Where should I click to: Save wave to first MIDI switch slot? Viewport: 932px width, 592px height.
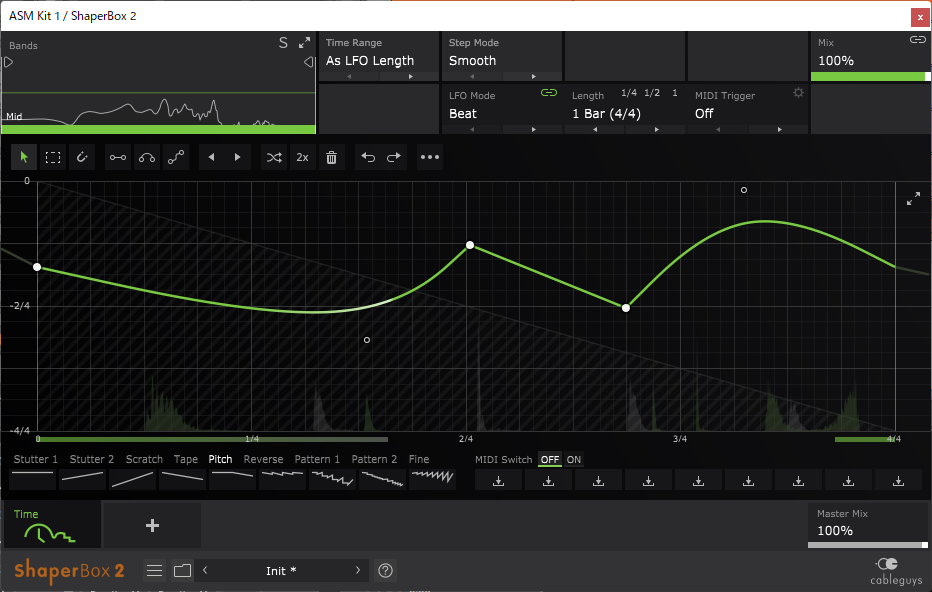(499, 480)
